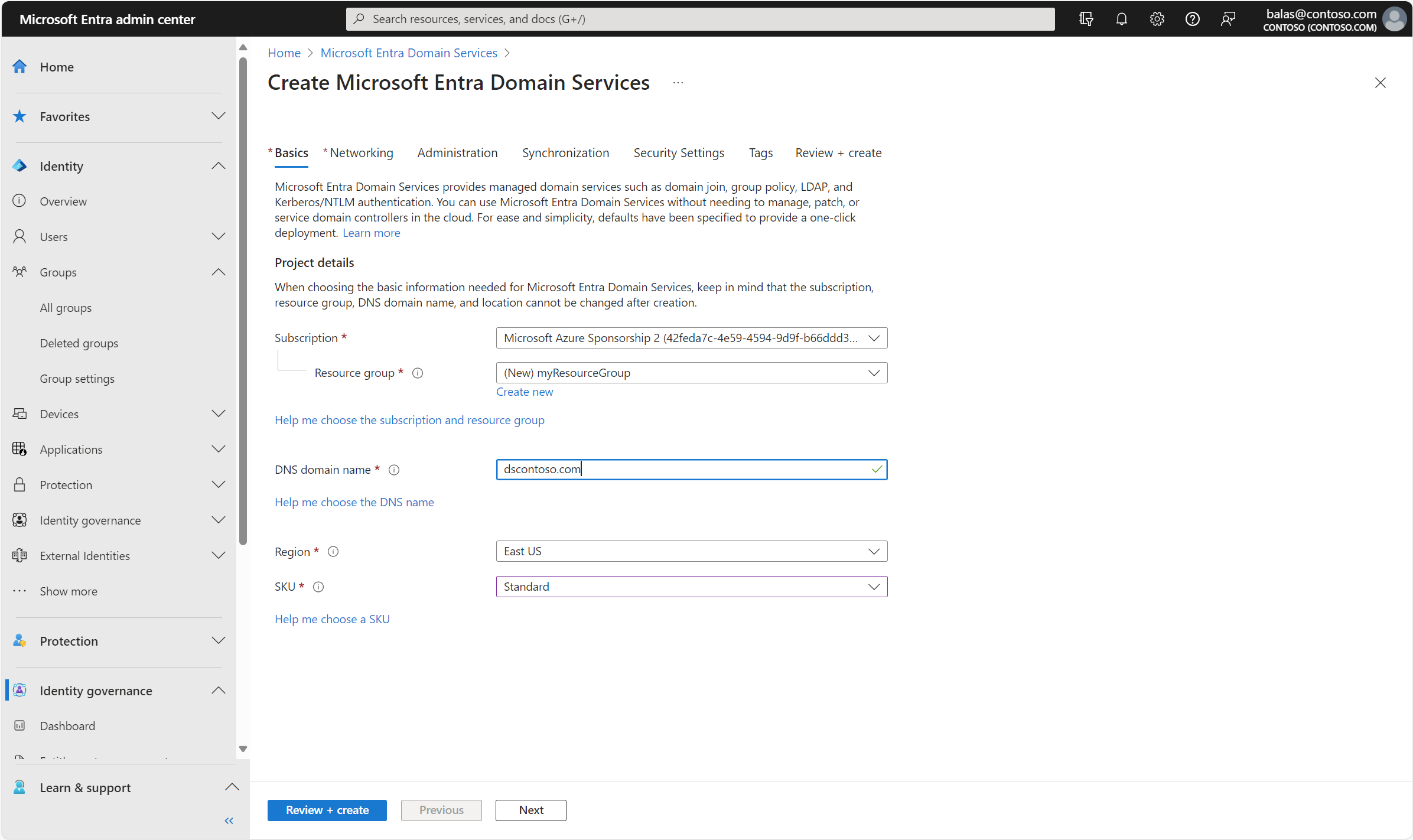Switch to the Administration tab
Image resolution: width=1413 pixels, height=840 pixels.
[458, 152]
